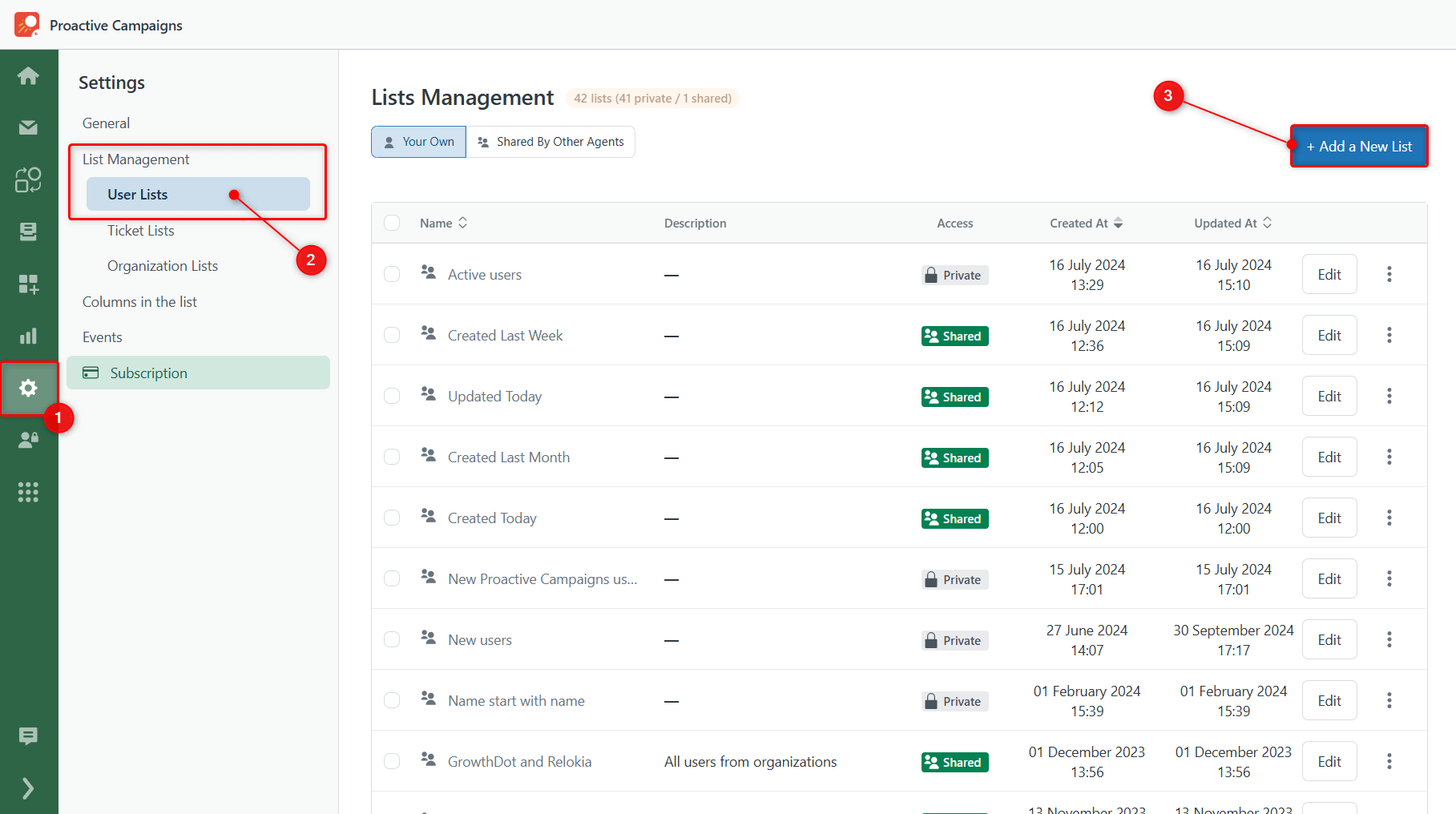This screenshot has height=814, width=1456.
Task: Click the Add a New List button
Action: (1359, 146)
